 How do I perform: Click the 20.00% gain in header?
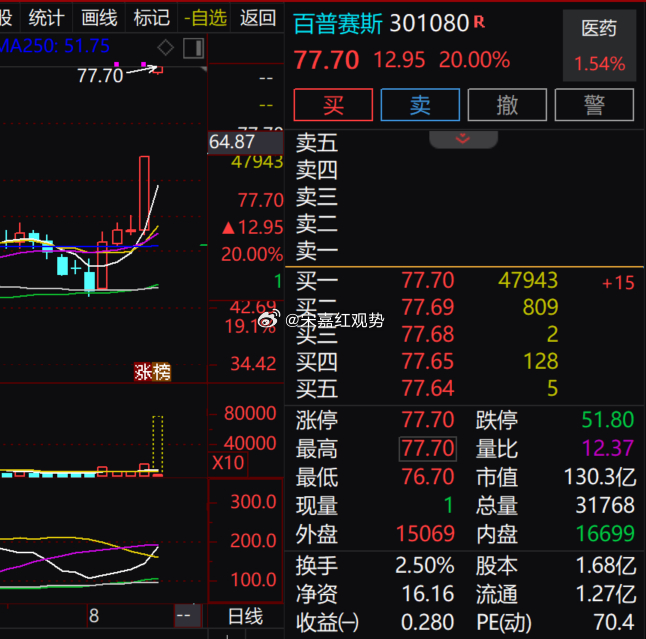pyautogui.click(x=474, y=60)
